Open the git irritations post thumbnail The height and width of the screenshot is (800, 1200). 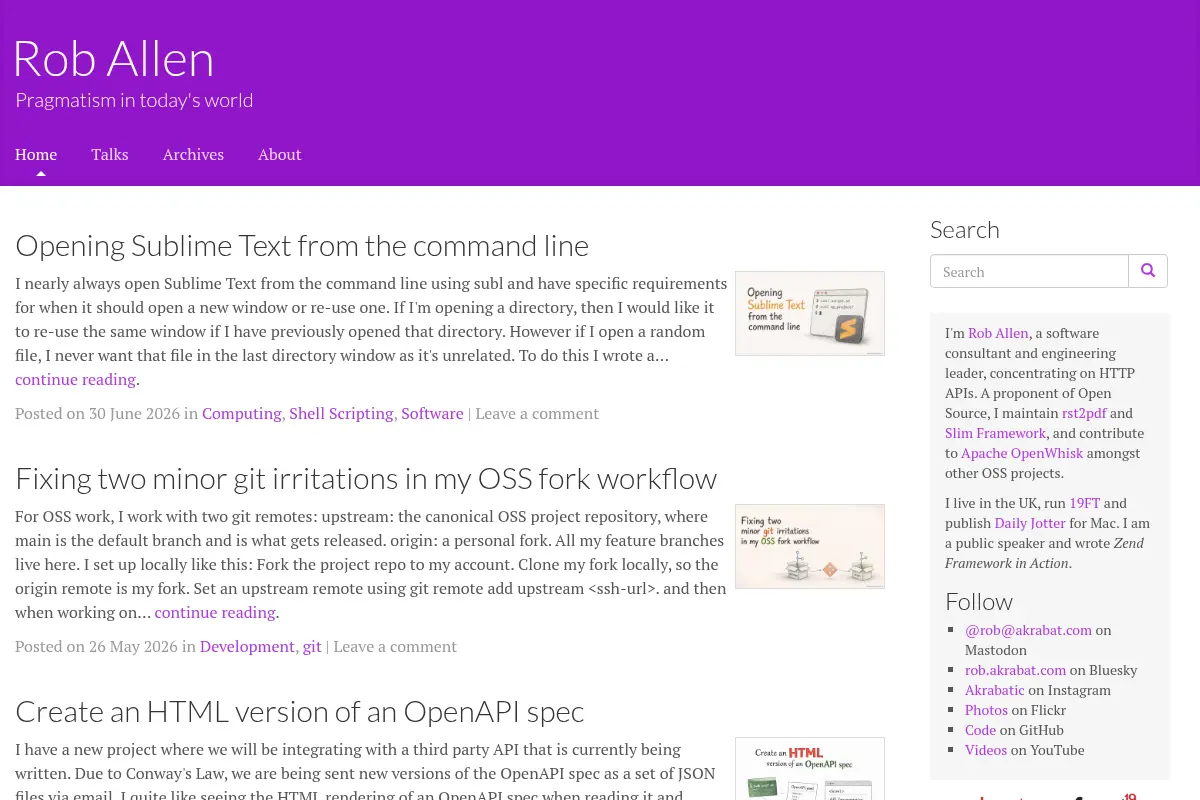(810, 546)
